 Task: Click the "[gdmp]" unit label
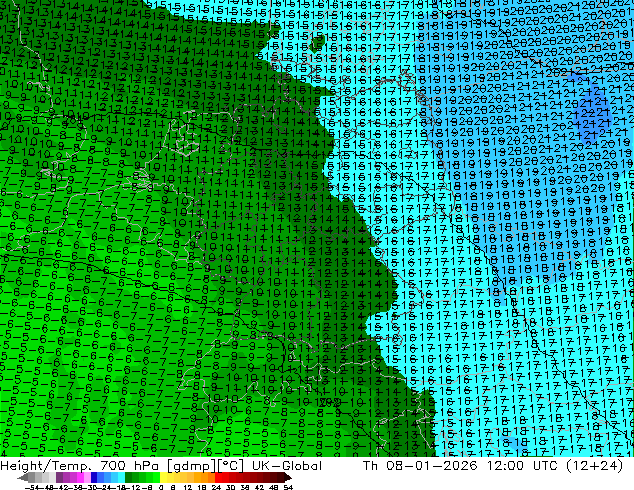pyautogui.click(x=192, y=466)
